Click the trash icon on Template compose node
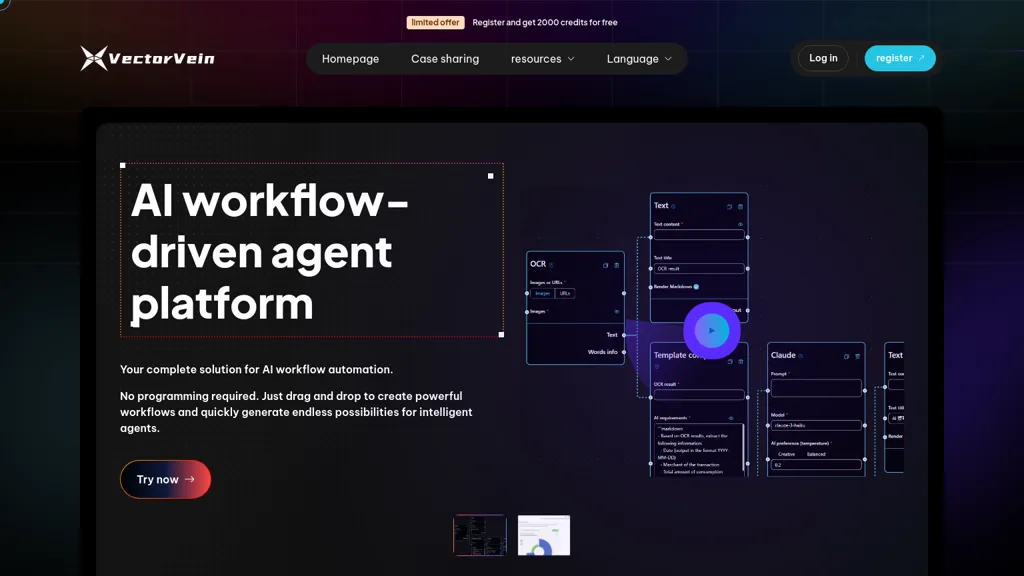 coord(741,361)
